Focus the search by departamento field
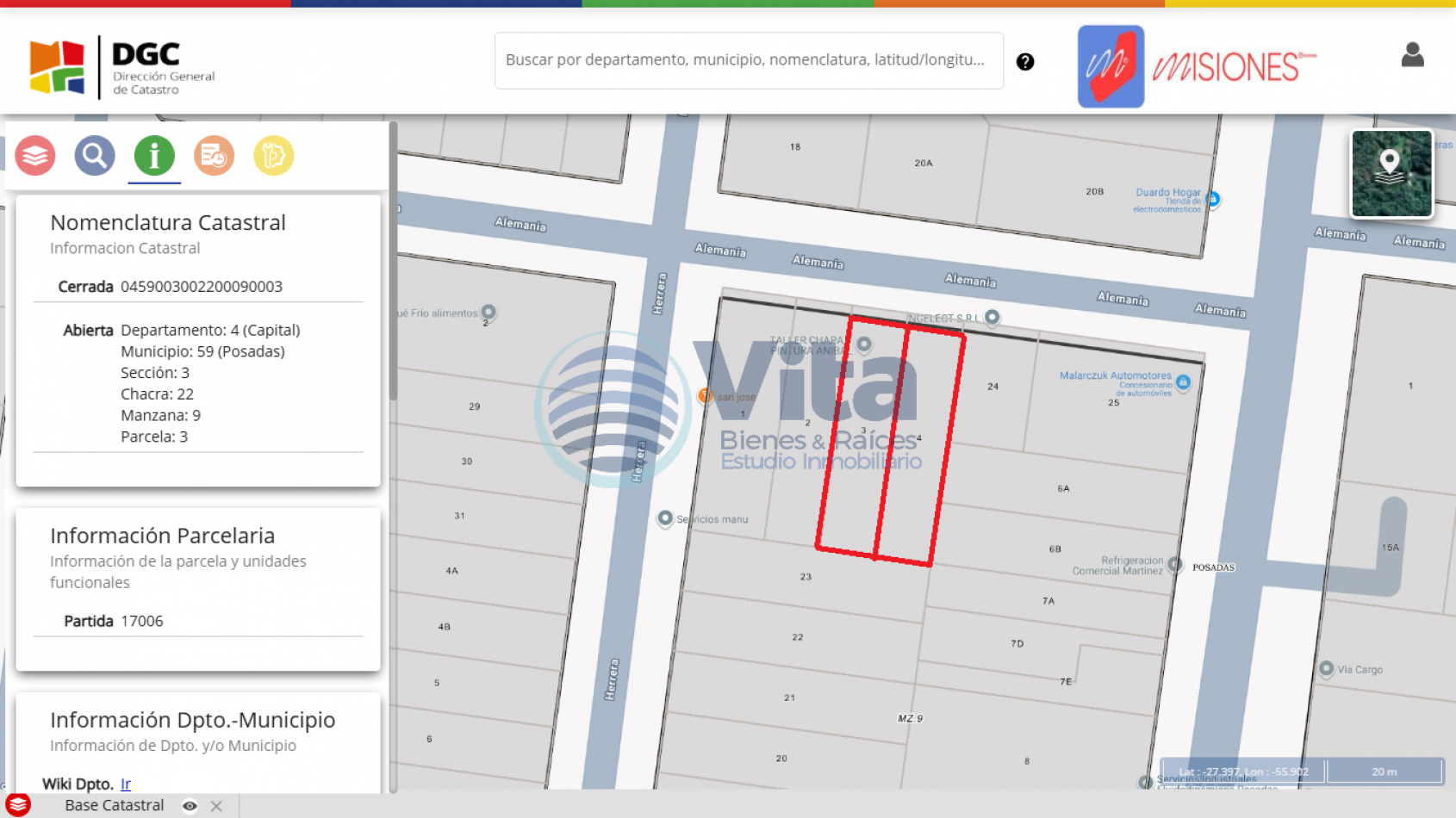The height and width of the screenshot is (818, 1456). pos(749,60)
